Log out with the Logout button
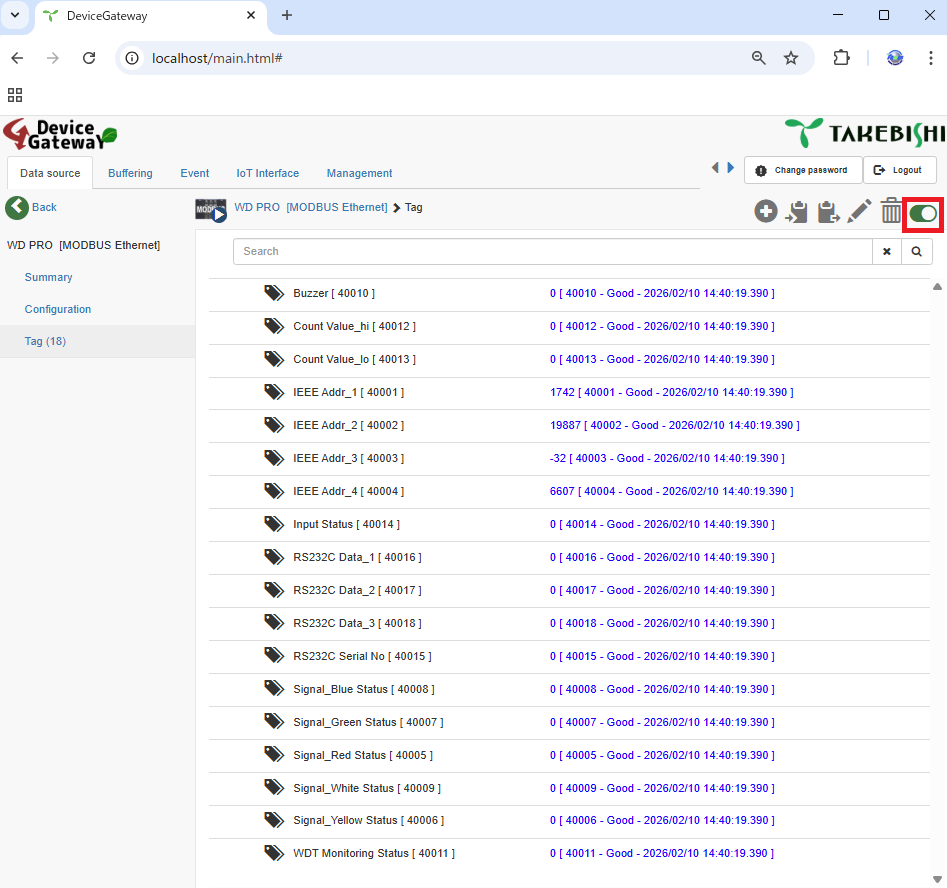The width and height of the screenshot is (947, 888). (x=899, y=169)
